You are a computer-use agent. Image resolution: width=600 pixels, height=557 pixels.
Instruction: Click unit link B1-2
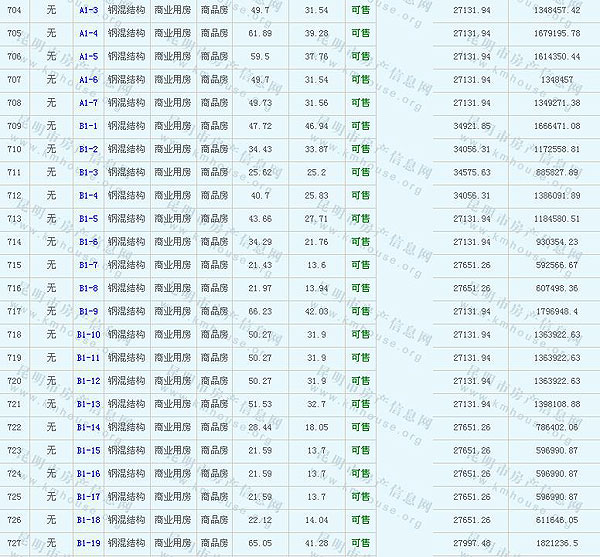88,149
